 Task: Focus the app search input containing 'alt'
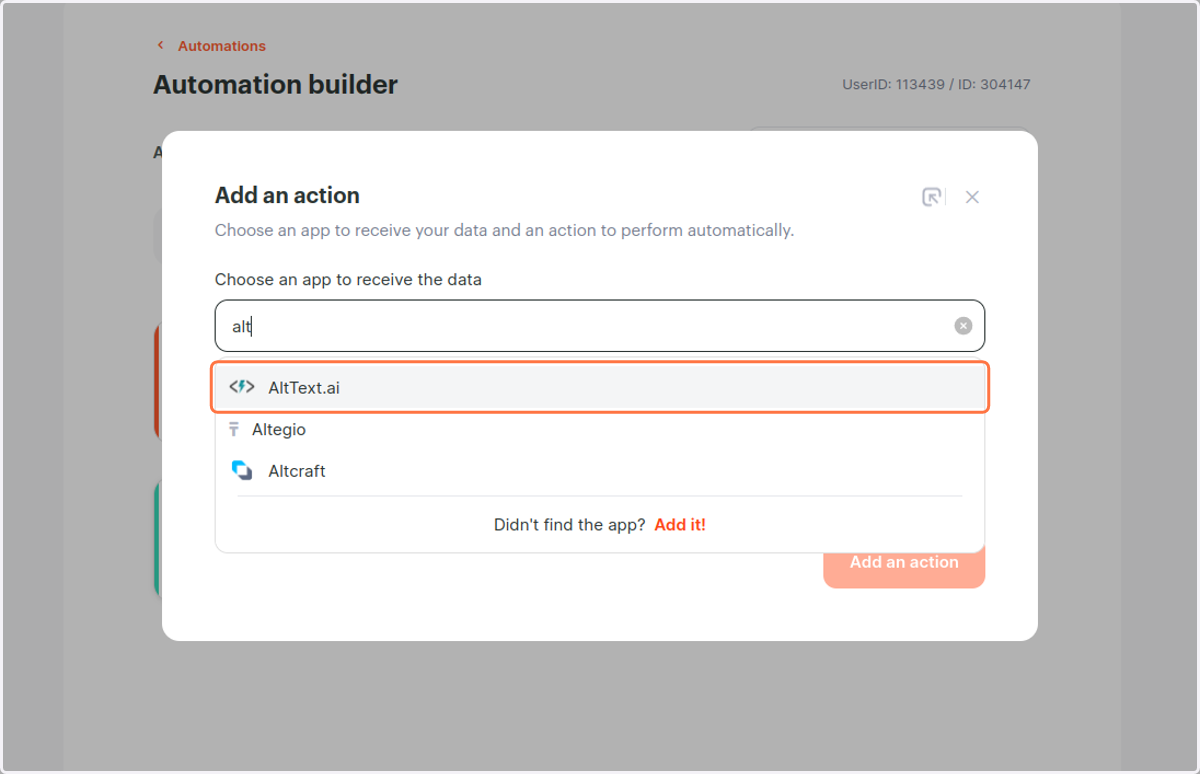coord(600,326)
